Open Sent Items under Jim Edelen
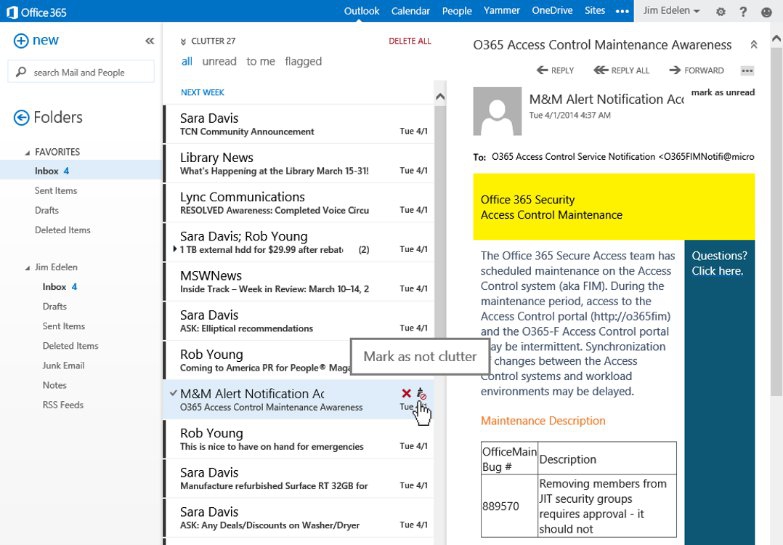The height and width of the screenshot is (545, 783). coord(63,326)
